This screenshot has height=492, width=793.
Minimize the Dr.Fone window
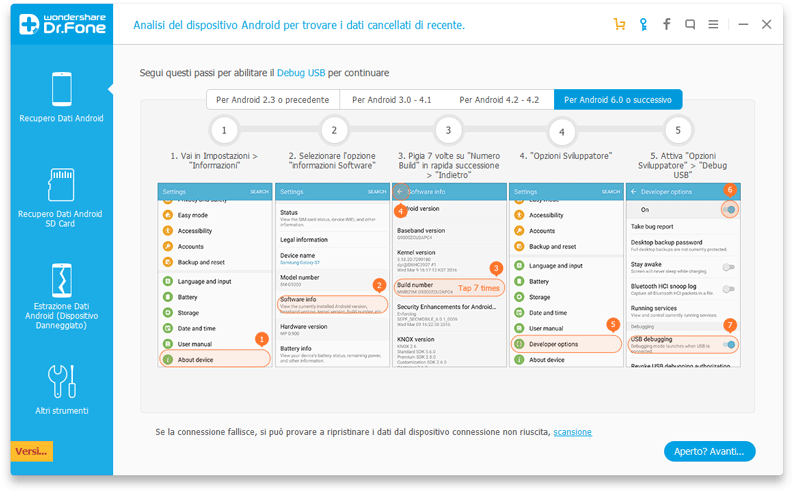point(743,24)
